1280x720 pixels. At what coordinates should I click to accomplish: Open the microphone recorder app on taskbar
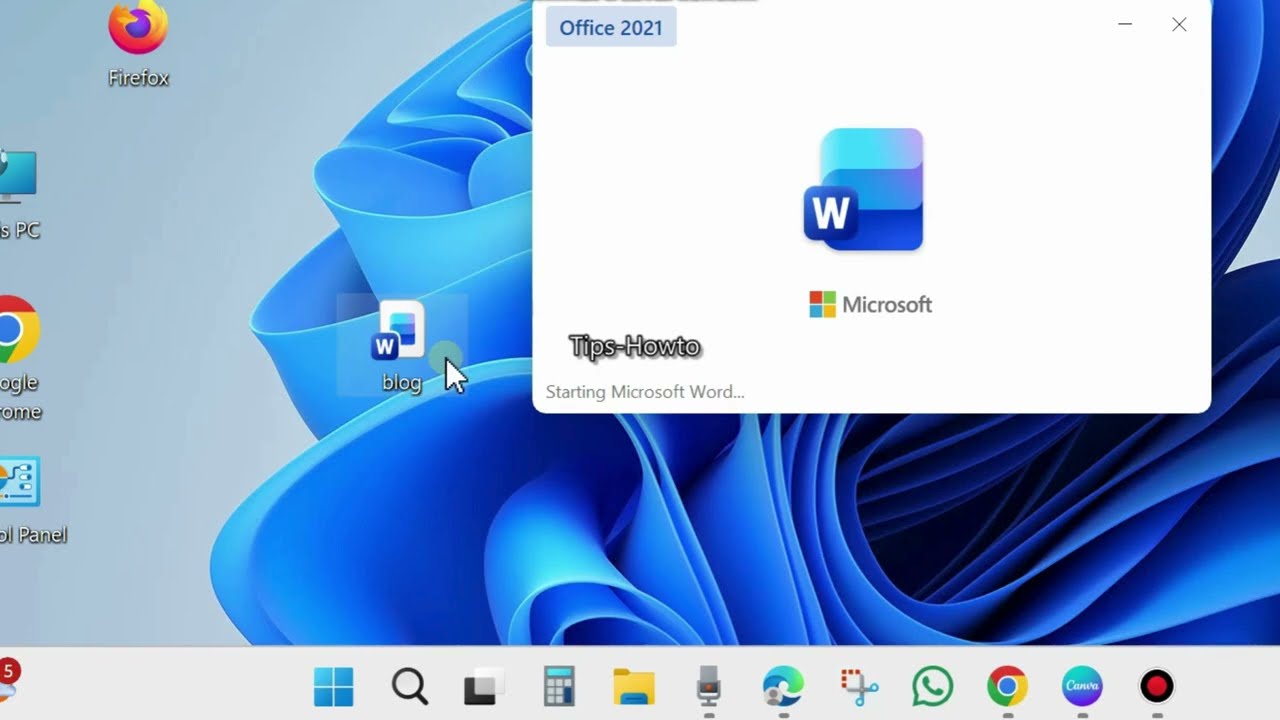708,686
